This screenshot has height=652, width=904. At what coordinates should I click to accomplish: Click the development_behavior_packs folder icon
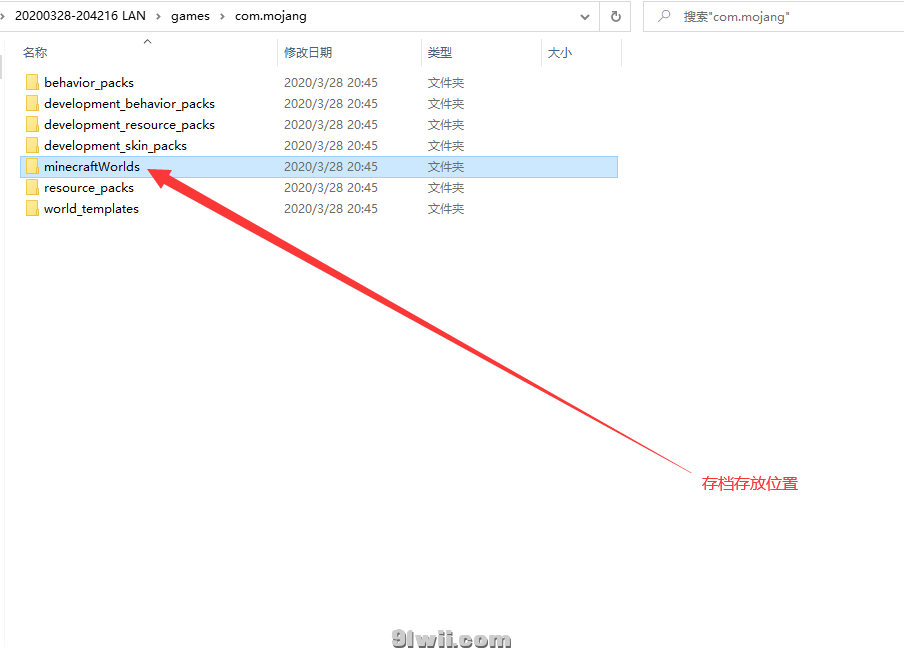pos(32,104)
